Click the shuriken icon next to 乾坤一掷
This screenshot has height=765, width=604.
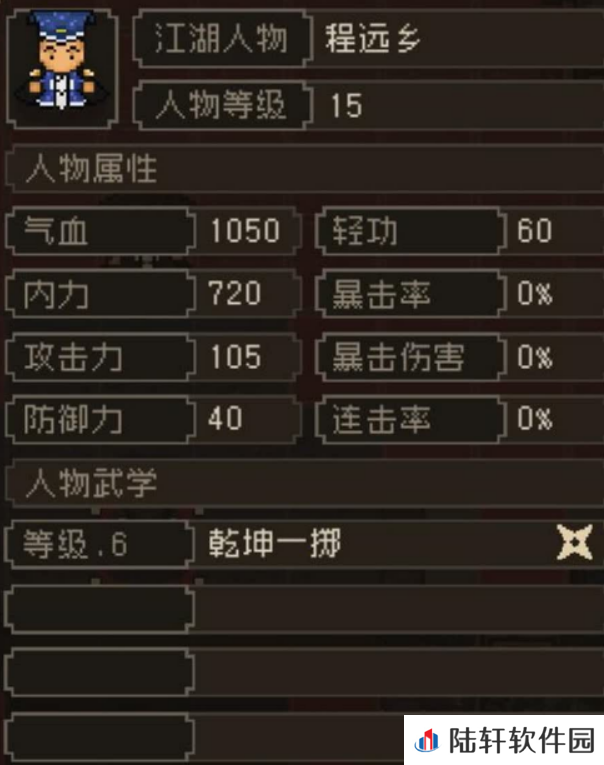(575, 543)
